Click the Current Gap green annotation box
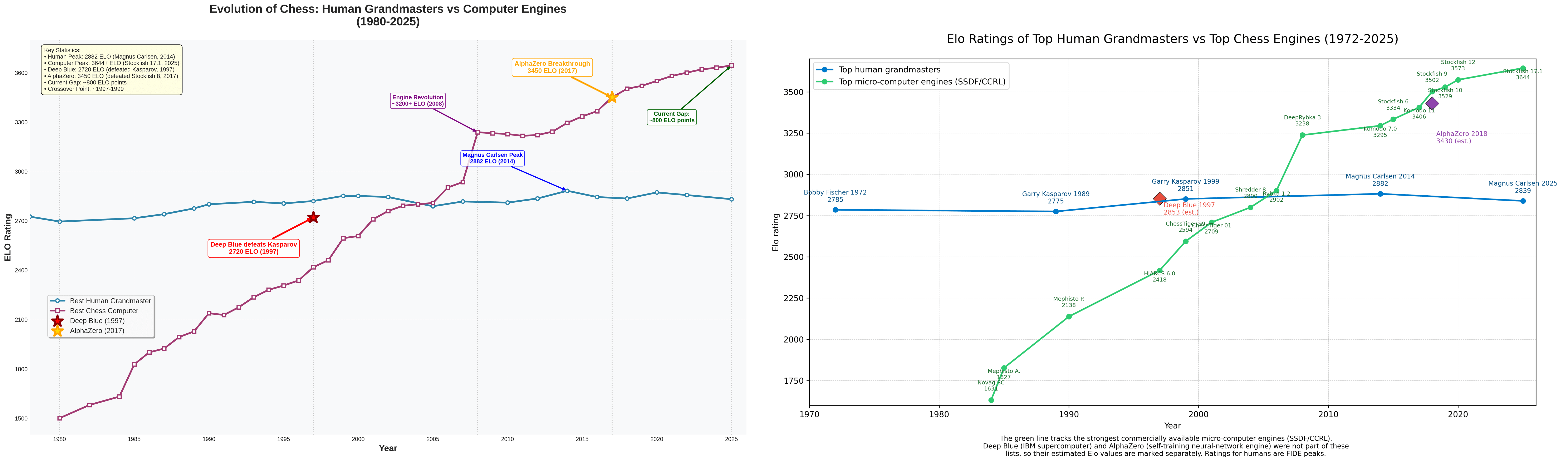The width and height of the screenshot is (1568, 467). pos(671,117)
